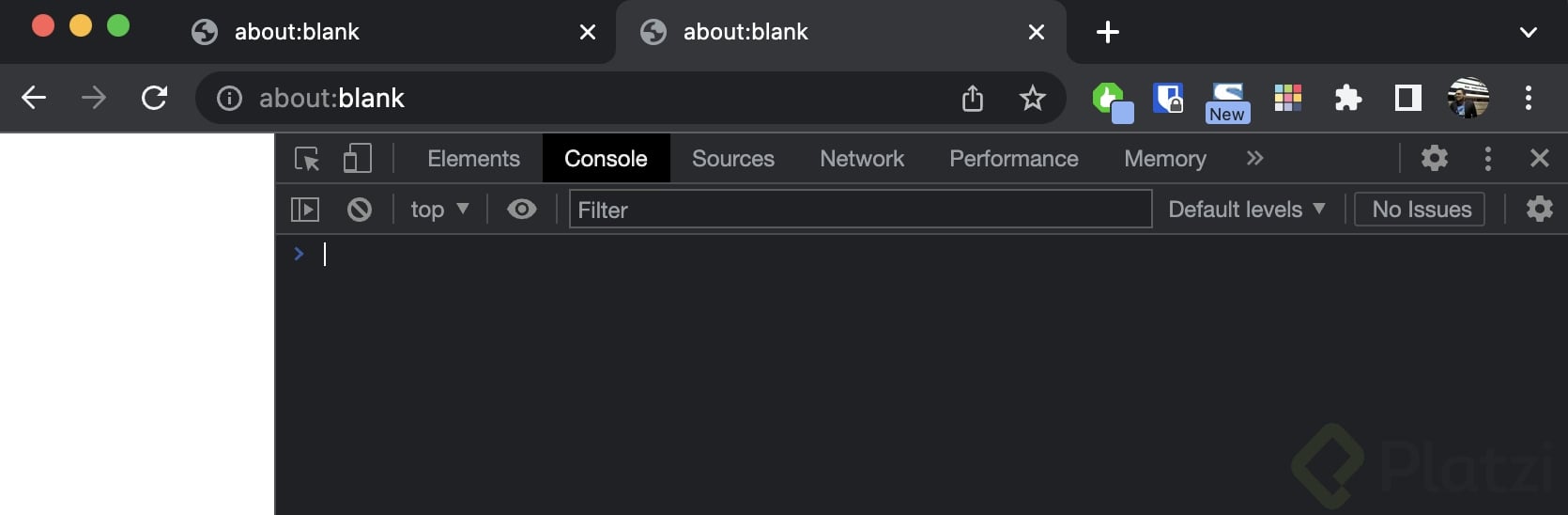Open the DevTools three-dot customize menu
The height and width of the screenshot is (515, 1568).
[x=1487, y=159]
